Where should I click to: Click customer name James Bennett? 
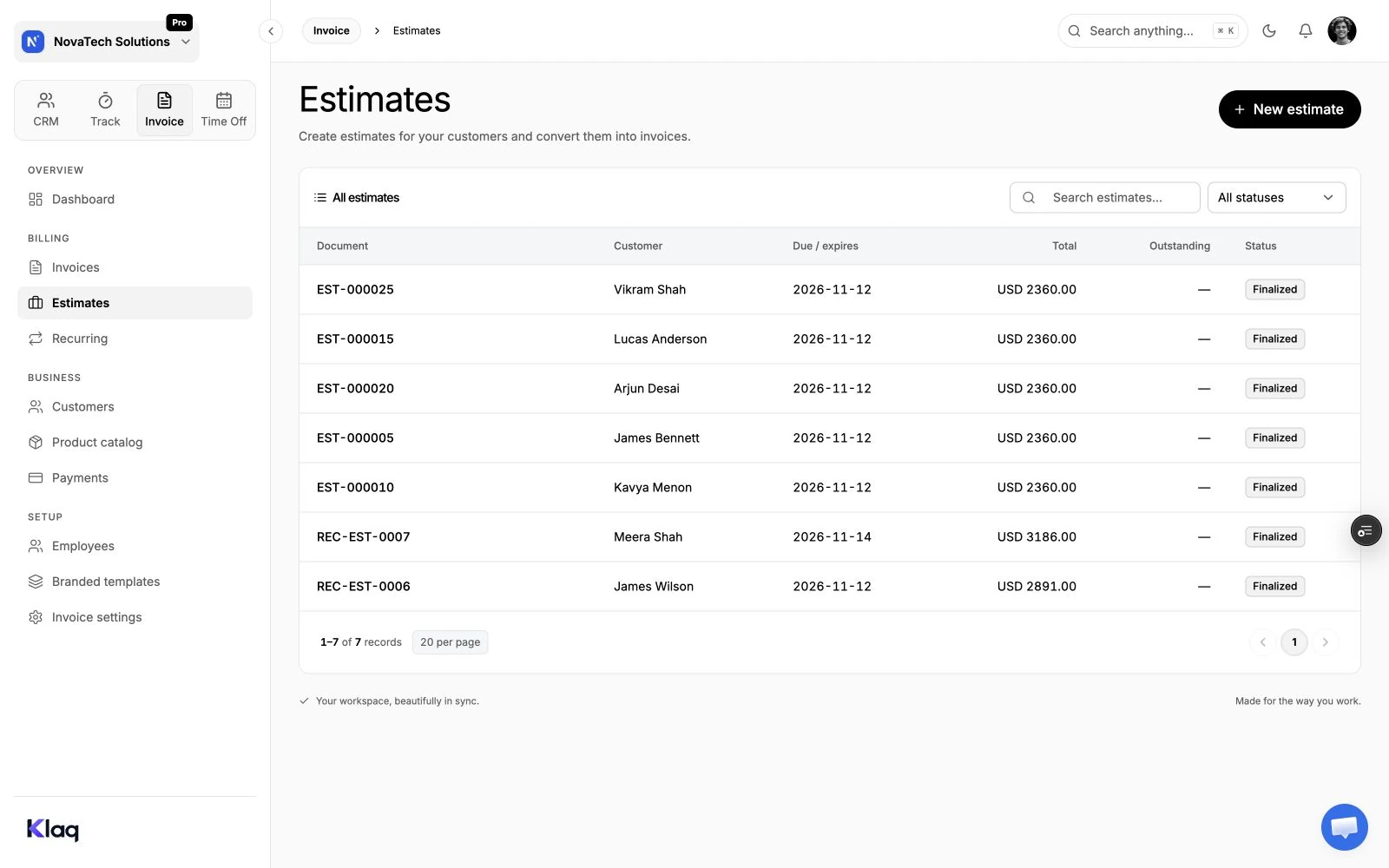click(656, 438)
